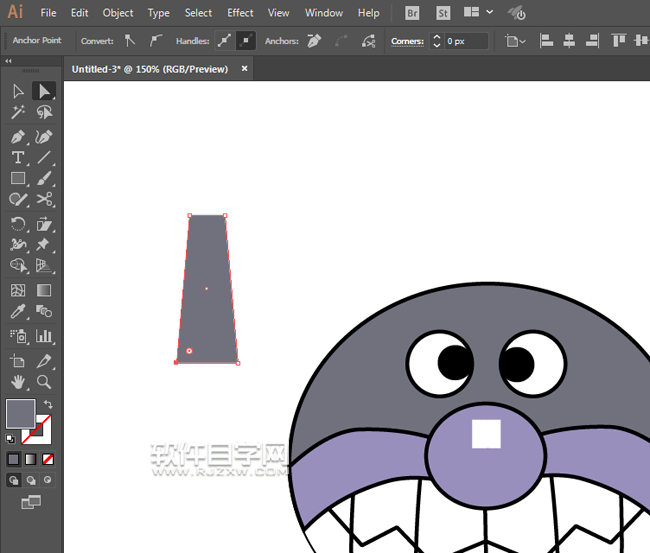Open the workspace arrangement dropdown
The image size is (650, 553).
click(478, 13)
